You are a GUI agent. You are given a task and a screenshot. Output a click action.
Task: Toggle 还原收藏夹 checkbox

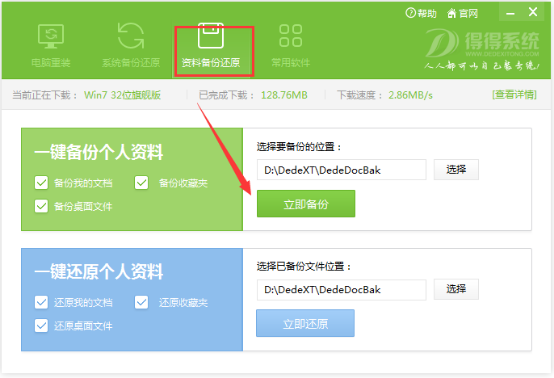[x=141, y=302]
